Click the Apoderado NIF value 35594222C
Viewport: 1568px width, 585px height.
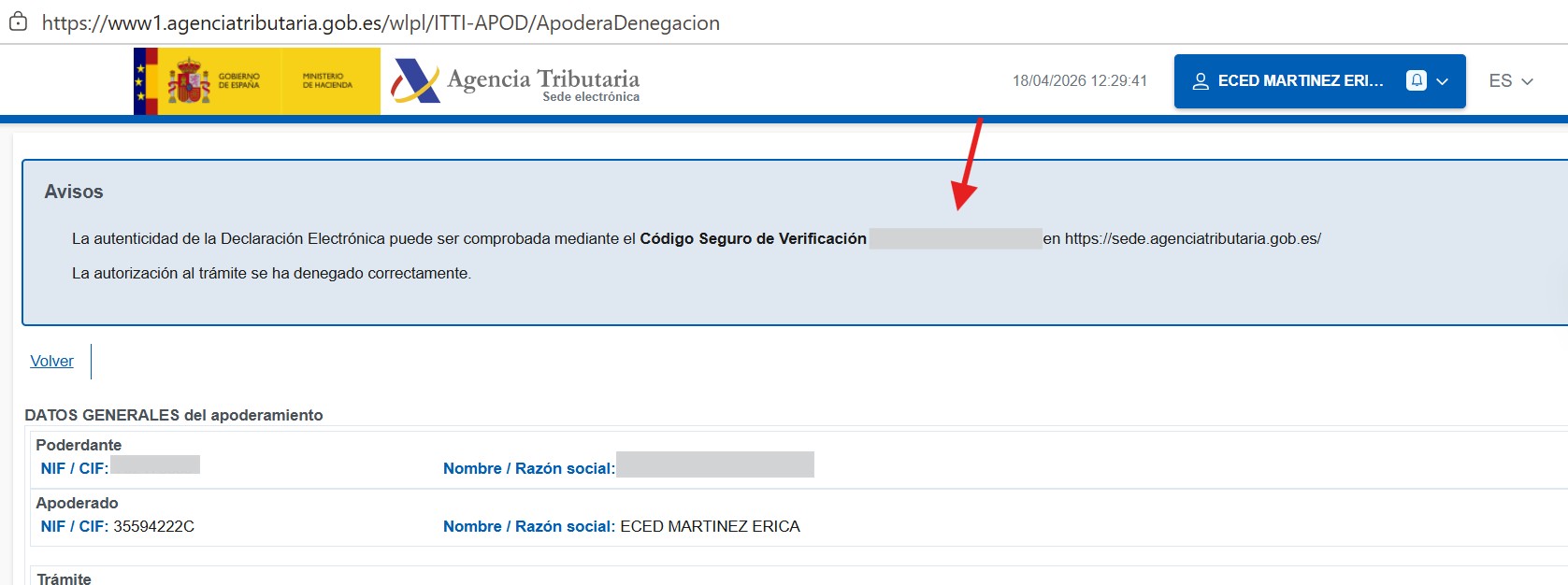[x=153, y=526]
